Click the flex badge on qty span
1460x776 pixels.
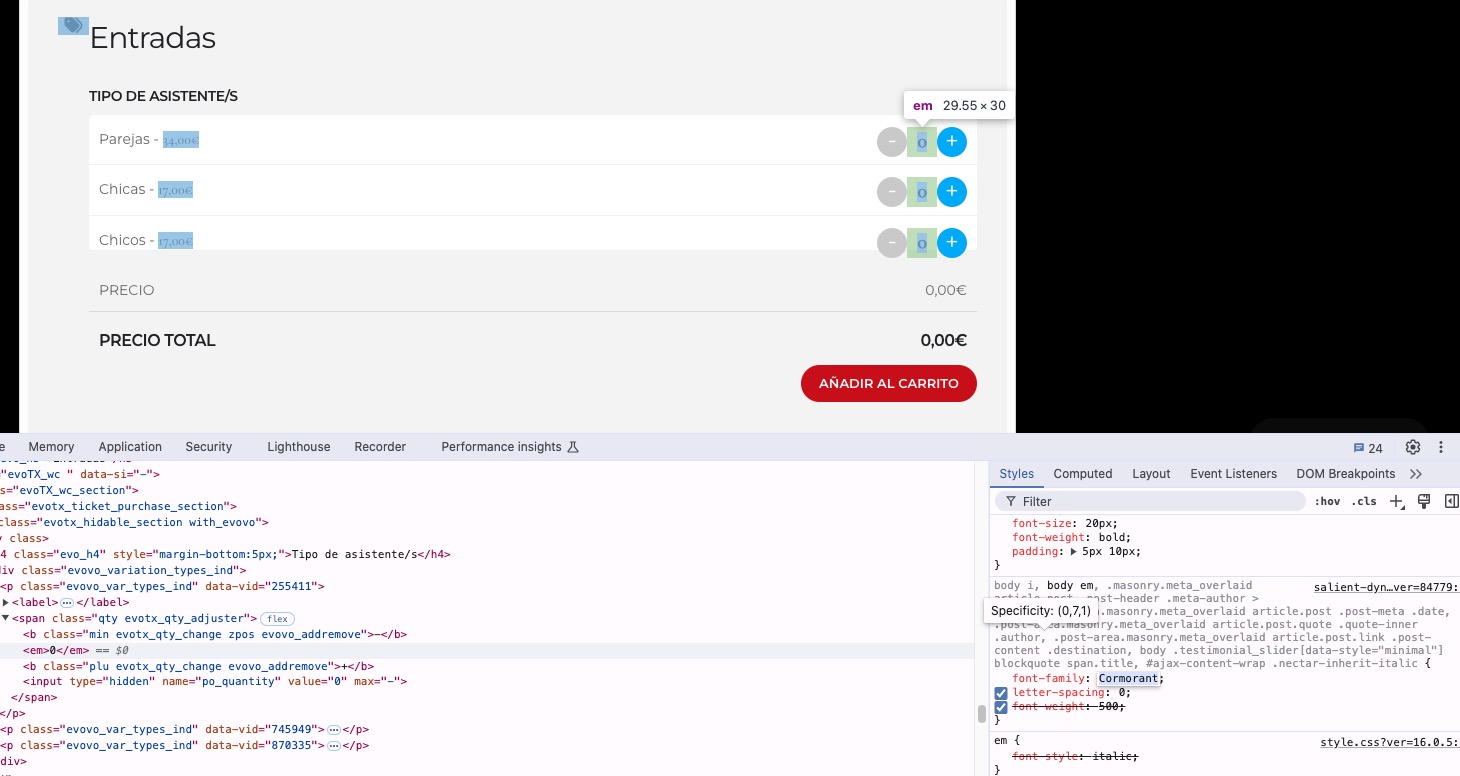[276, 619]
